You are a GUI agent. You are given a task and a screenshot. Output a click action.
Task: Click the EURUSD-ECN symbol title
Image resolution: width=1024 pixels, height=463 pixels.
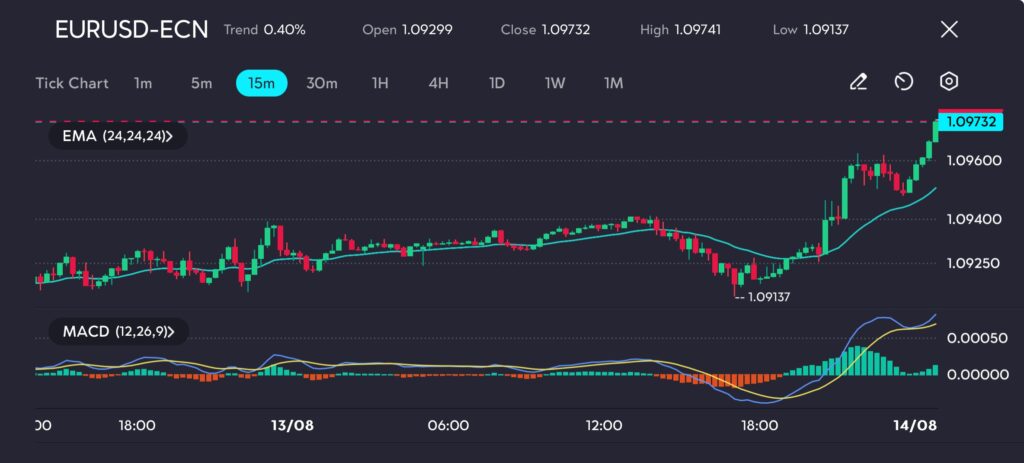(x=131, y=29)
